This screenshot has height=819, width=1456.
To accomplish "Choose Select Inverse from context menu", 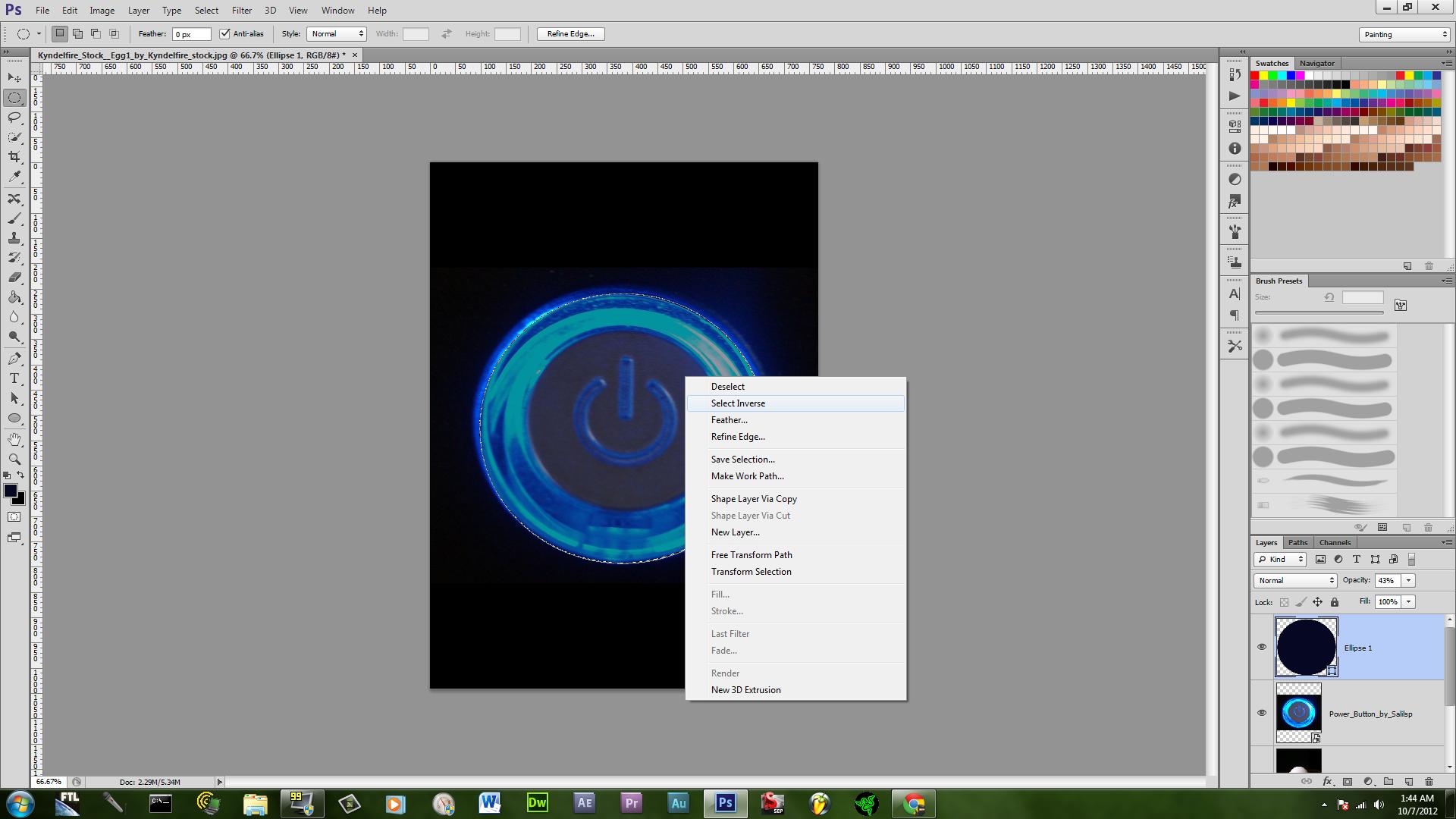I will (x=738, y=403).
